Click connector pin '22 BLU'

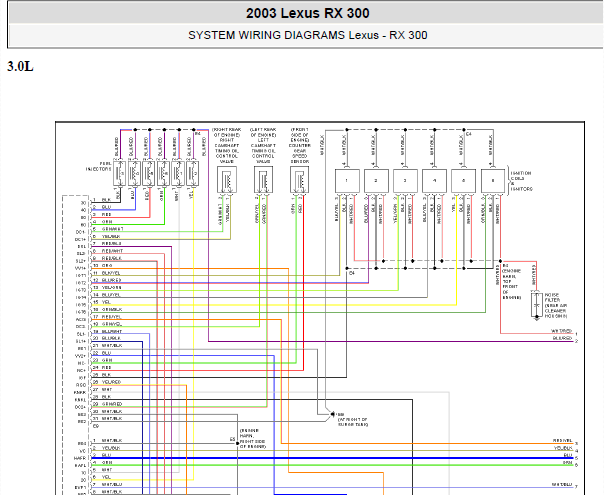pyautogui.click(x=102, y=353)
